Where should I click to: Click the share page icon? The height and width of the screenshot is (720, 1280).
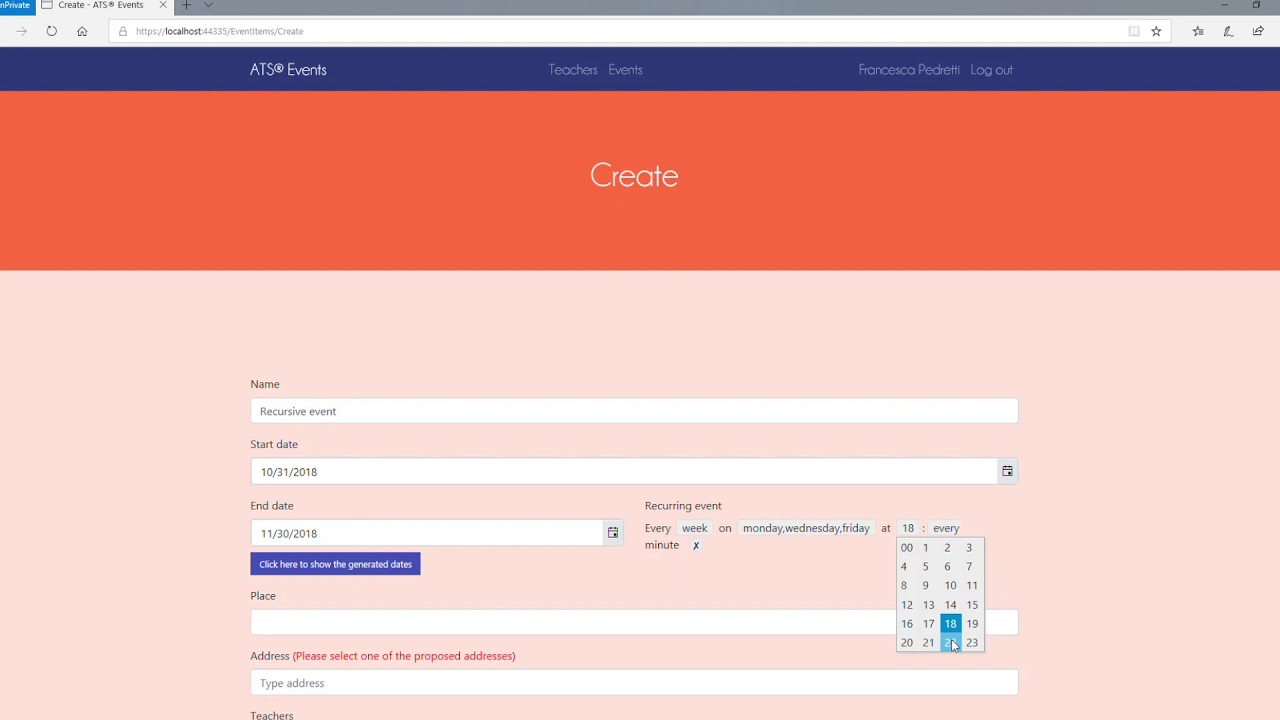pos(1258,31)
